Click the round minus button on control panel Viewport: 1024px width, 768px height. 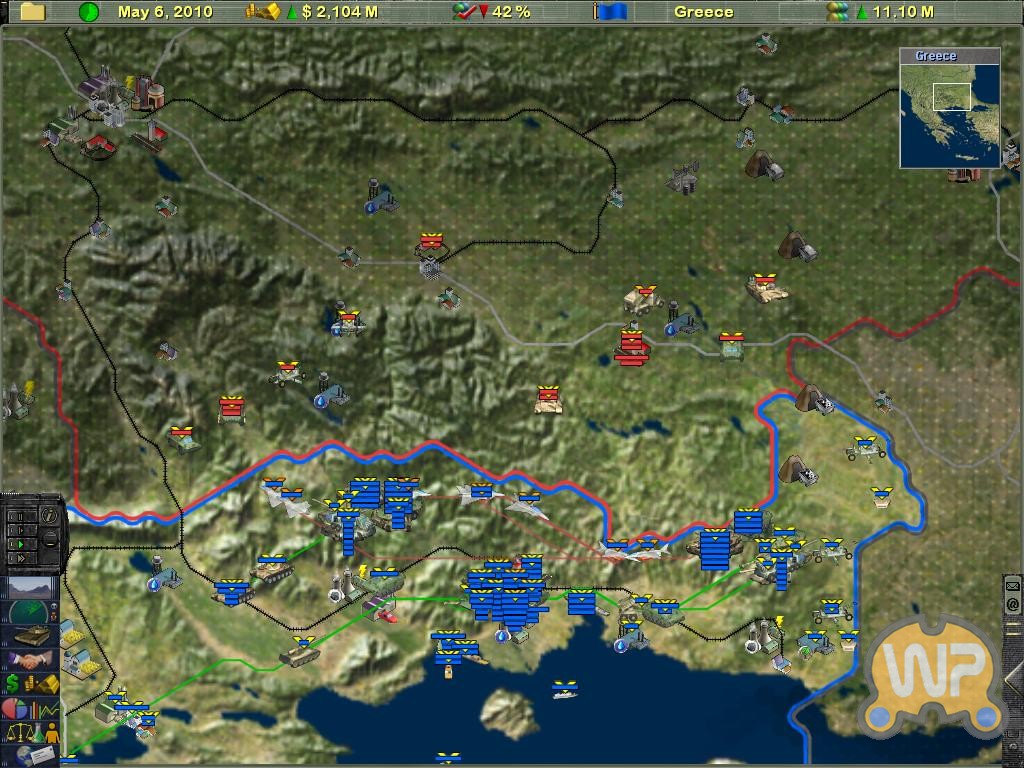(x=49, y=540)
